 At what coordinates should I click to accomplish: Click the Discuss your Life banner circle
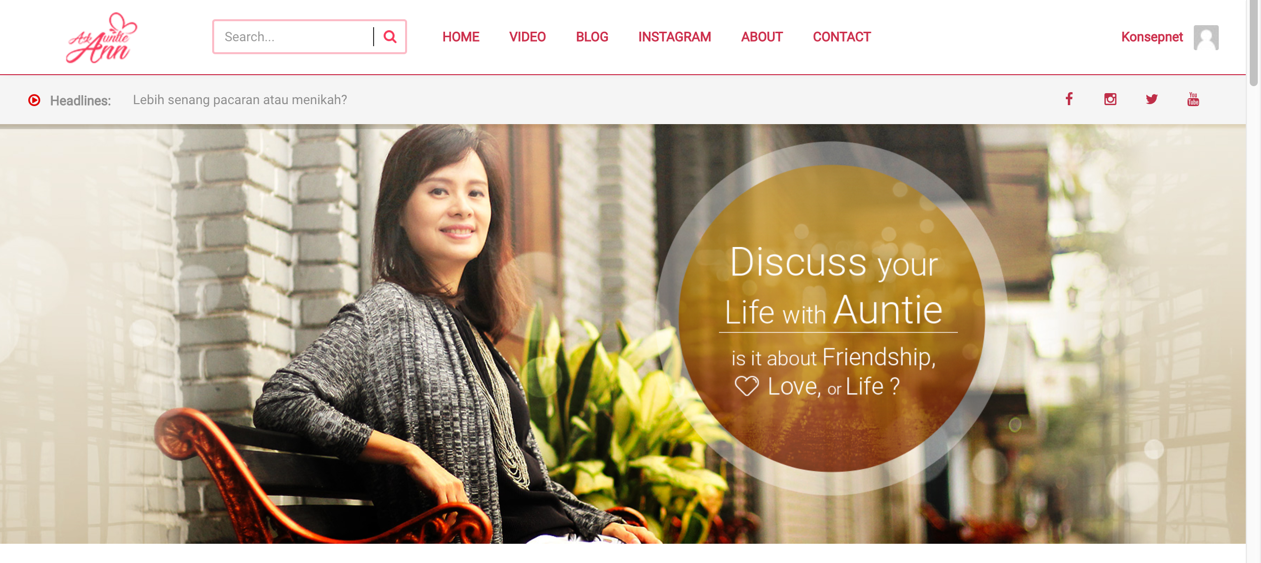[x=832, y=318]
